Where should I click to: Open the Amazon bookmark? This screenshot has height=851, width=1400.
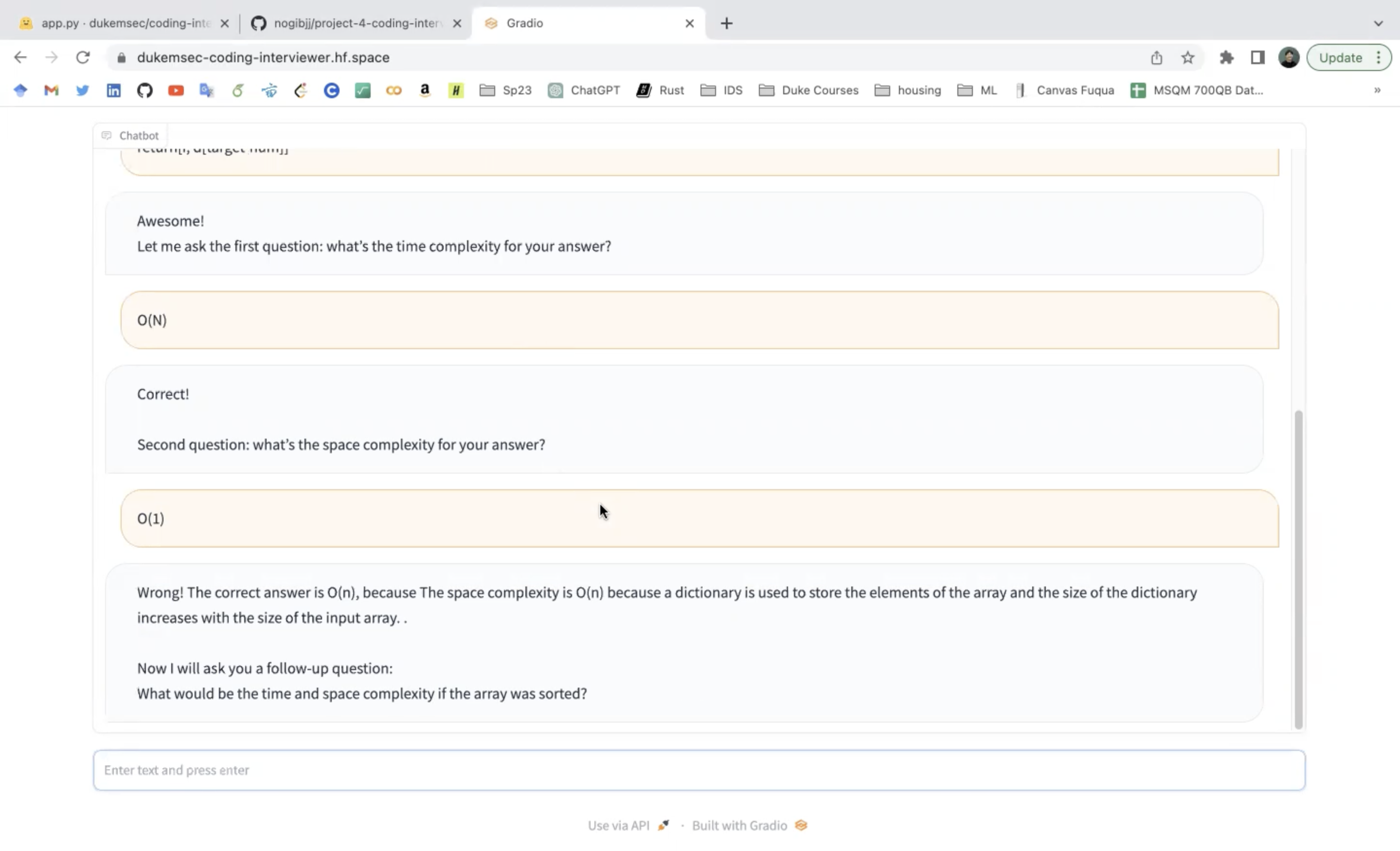click(x=425, y=90)
